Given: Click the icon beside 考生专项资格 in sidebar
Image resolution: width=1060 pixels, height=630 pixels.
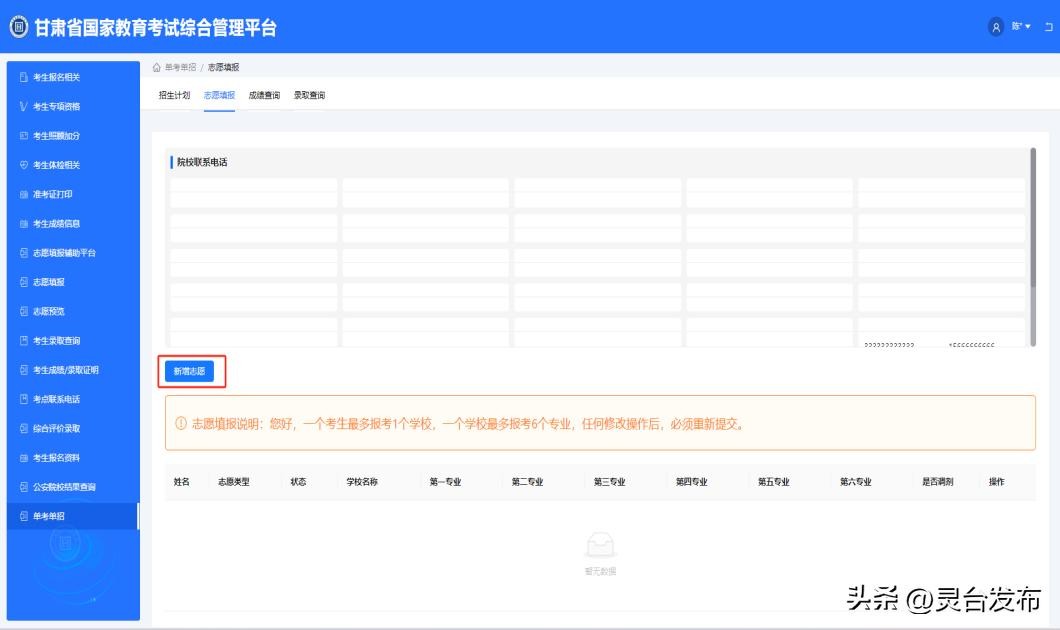Looking at the screenshot, I should click(24, 107).
